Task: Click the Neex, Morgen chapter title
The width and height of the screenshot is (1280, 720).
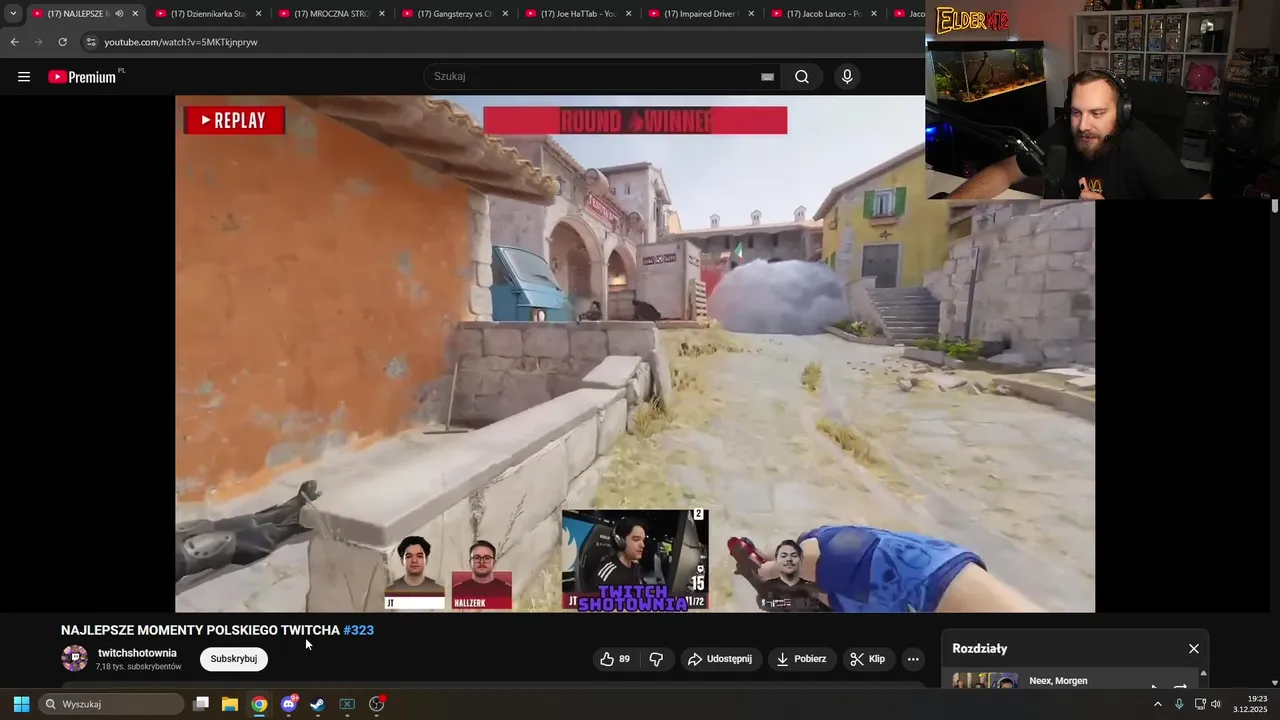Action: coord(1058,681)
